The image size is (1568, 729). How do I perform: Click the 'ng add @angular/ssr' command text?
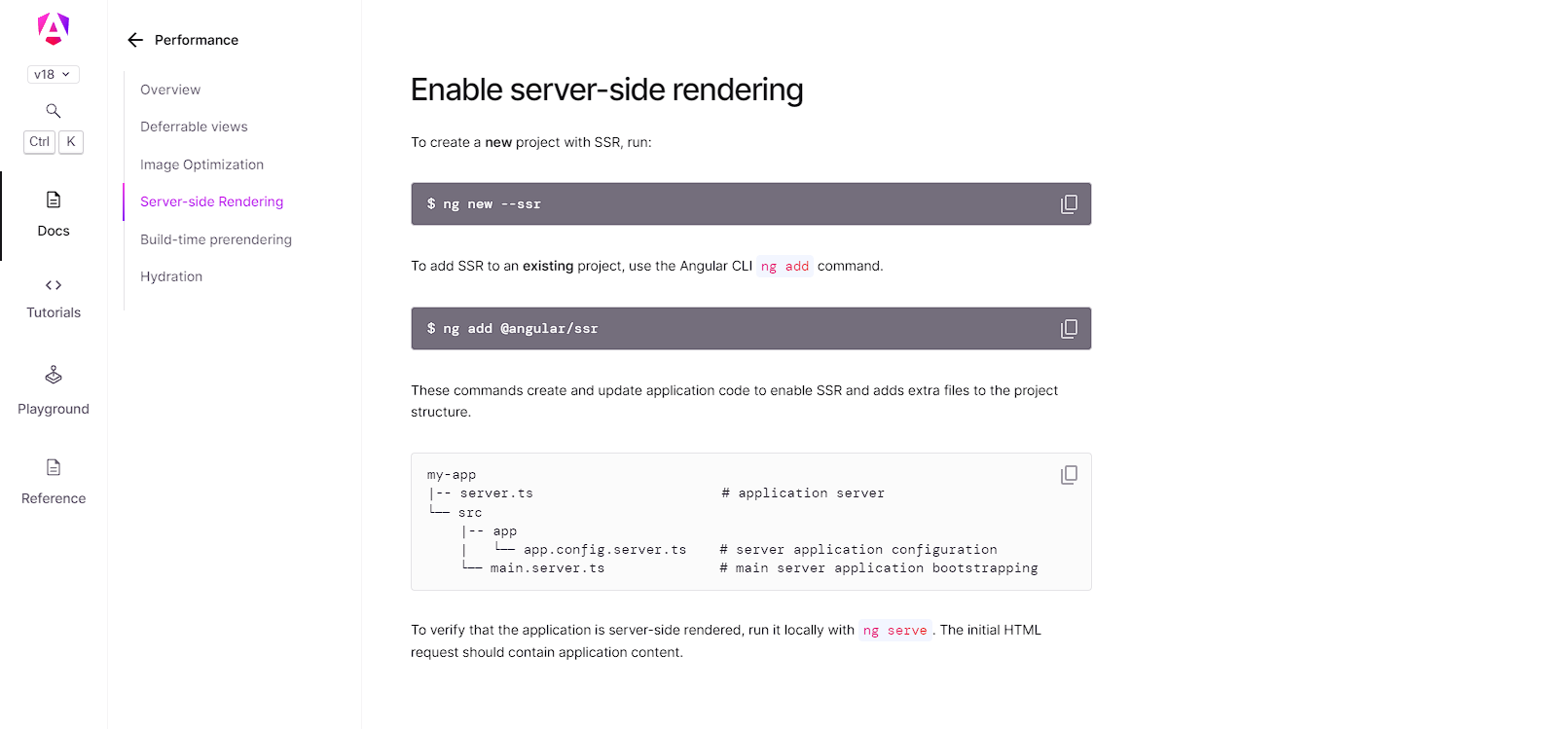(521, 329)
